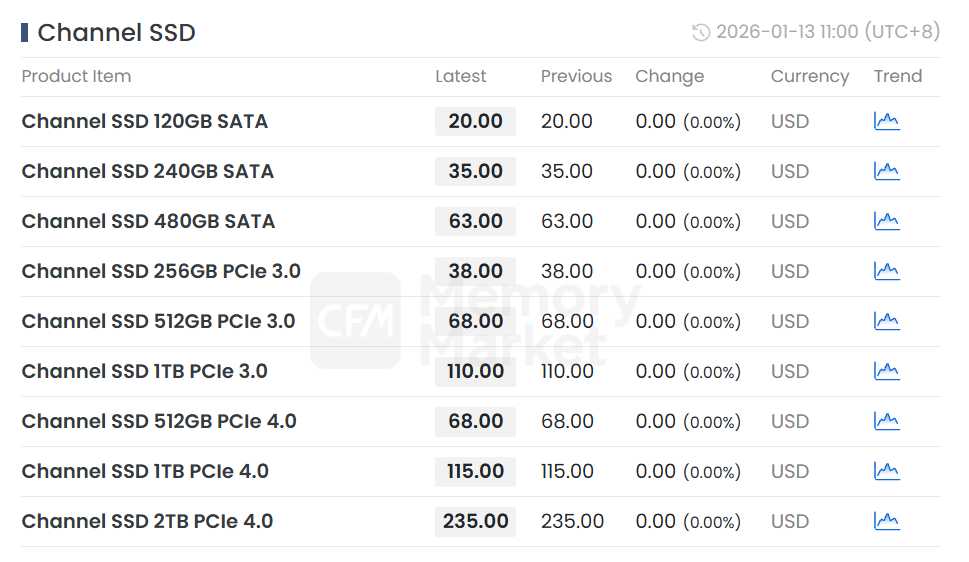Show trend chart for Channel SSD 480GB SATA
Screen dimensions: 969x562
[886, 221]
